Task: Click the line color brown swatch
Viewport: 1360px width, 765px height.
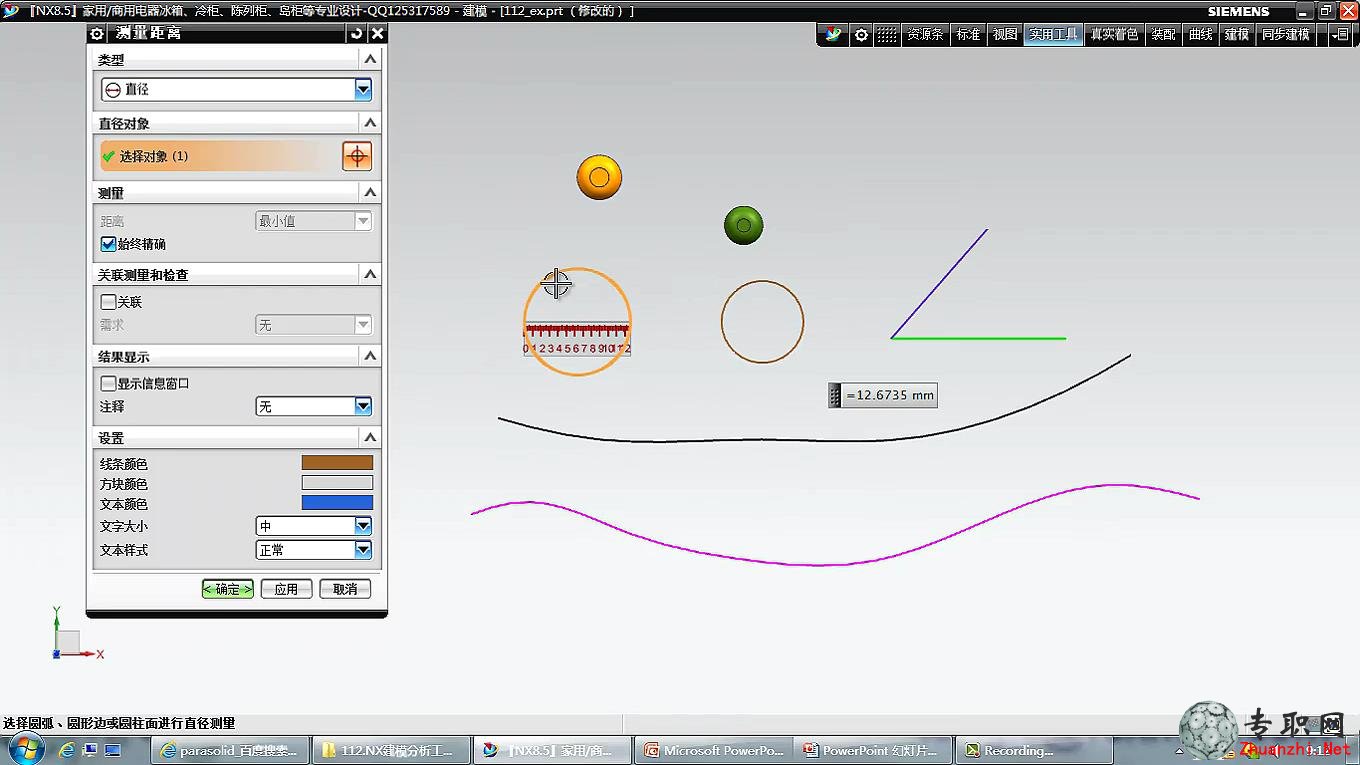Action: (337, 463)
